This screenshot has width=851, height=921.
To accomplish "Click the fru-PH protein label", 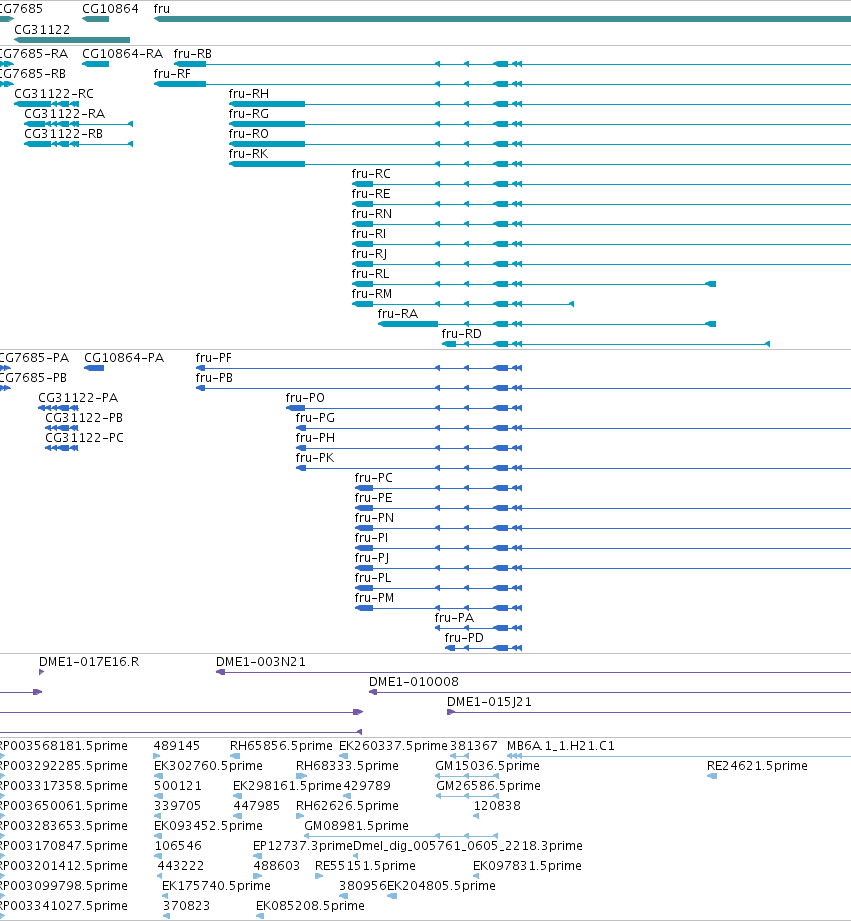I will tap(315, 438).
